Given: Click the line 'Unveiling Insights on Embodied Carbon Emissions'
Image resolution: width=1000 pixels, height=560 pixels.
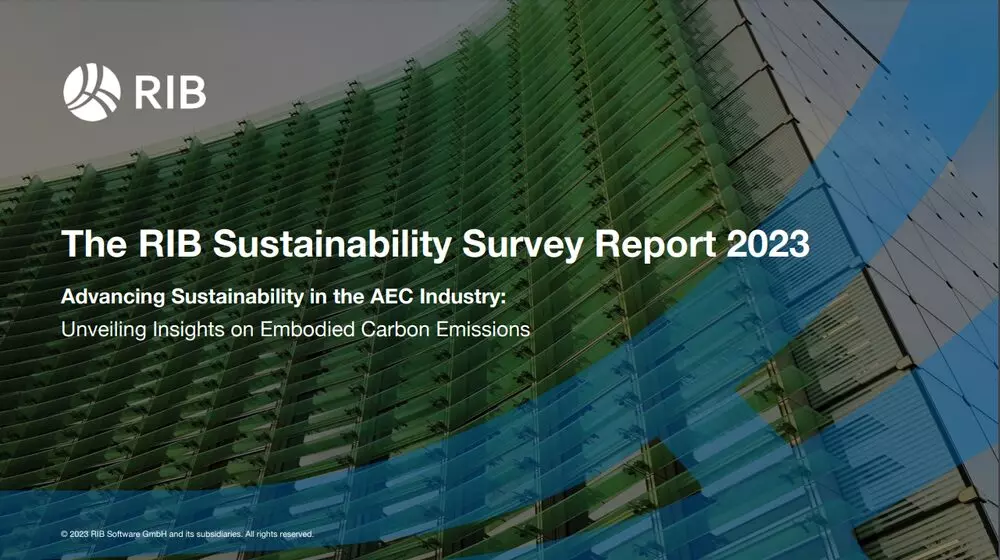Looking at the screenshot, I should [x=295, y=329].
